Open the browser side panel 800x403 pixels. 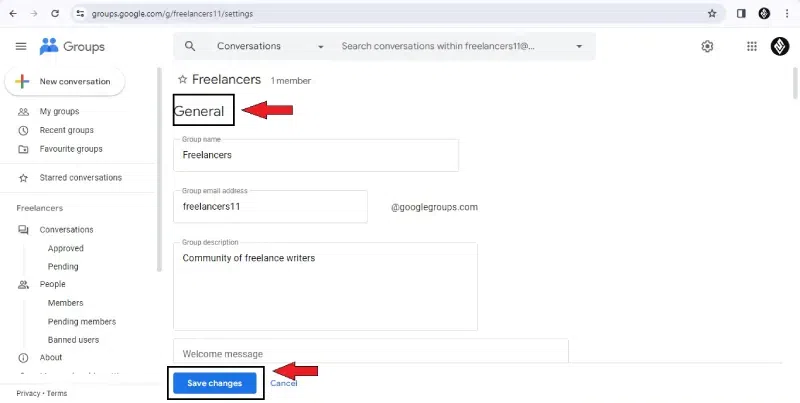(741, 14)
